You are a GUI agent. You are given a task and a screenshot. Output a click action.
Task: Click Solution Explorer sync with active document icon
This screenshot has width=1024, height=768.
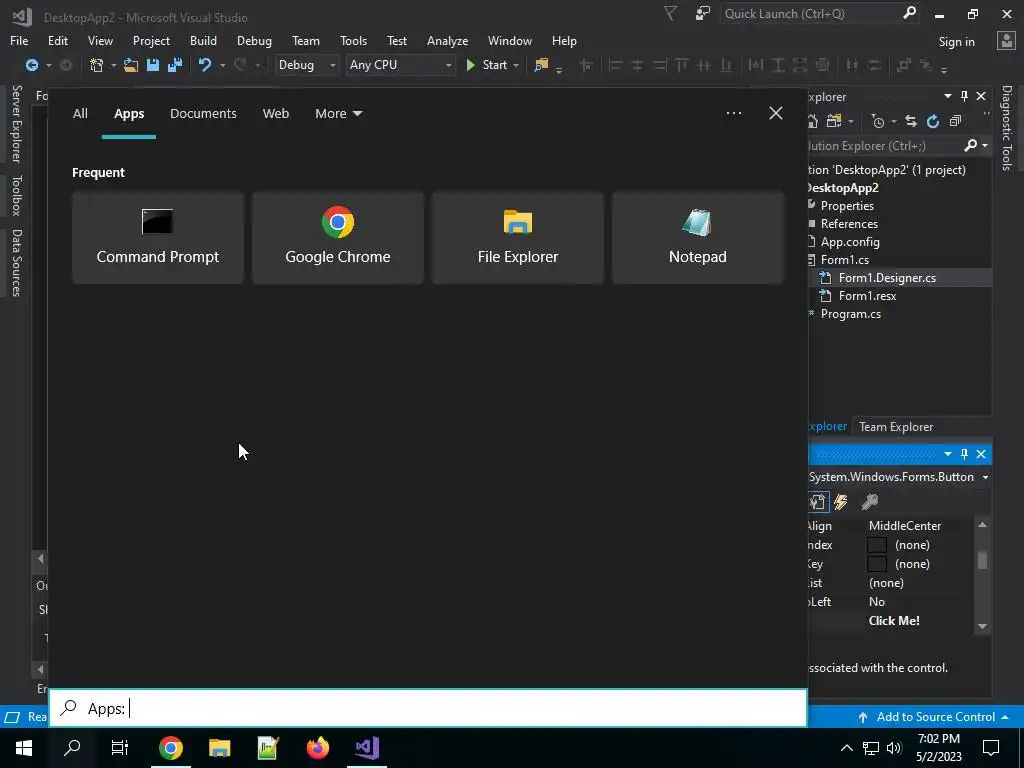pyautogui.click(x=910, y=121)
